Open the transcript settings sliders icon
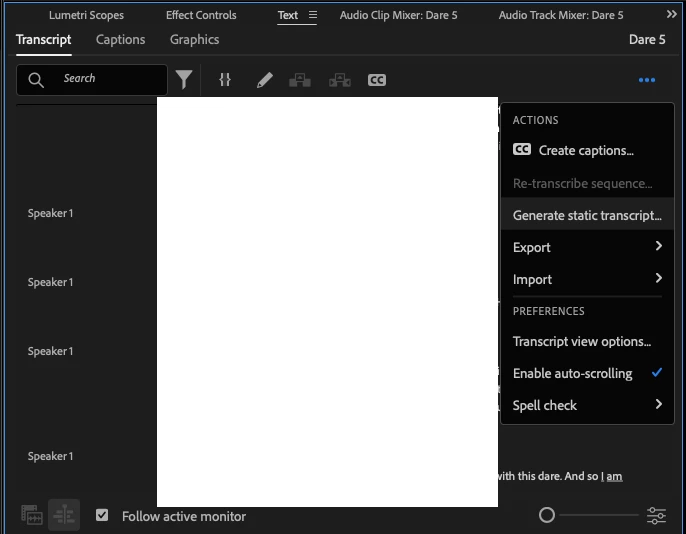This screenshot has height=534, width=686. pos(656,516)
